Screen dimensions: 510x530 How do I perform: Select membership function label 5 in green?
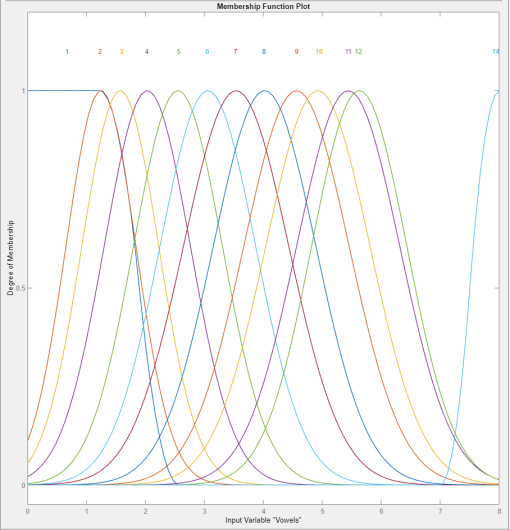pyautogui.click(x=178, y=52)
